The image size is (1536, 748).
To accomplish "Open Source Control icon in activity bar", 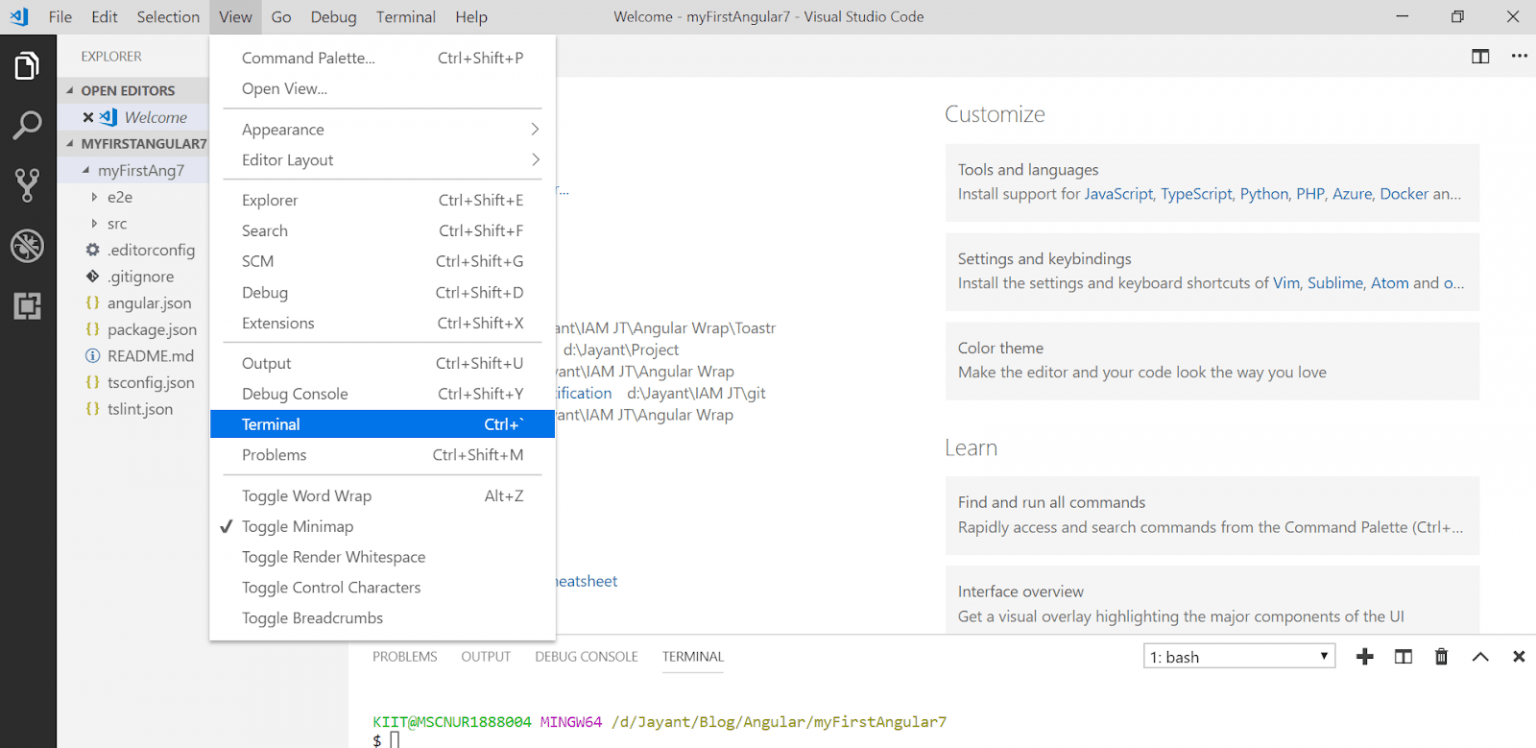I will pyautogui.click(x=27, y=186).
